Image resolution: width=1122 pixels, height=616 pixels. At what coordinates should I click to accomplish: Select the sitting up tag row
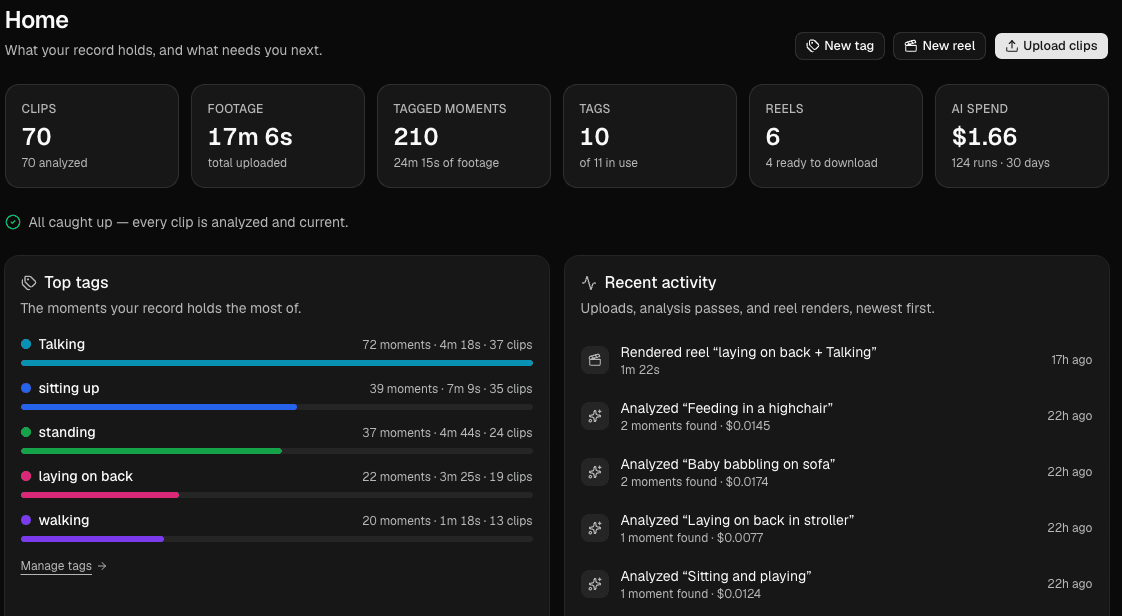coord(277,398)
